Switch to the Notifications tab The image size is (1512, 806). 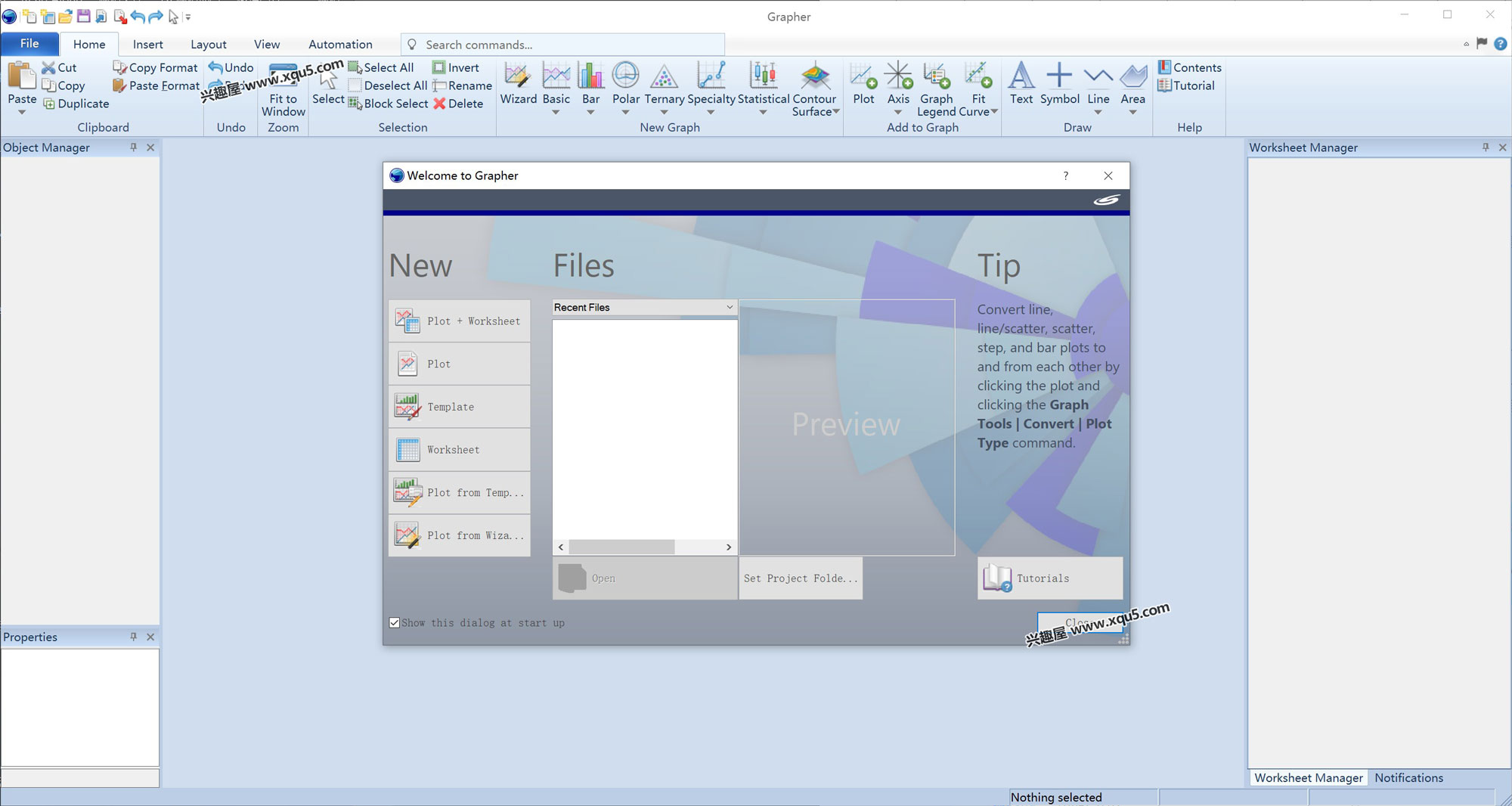(1408, 777)
